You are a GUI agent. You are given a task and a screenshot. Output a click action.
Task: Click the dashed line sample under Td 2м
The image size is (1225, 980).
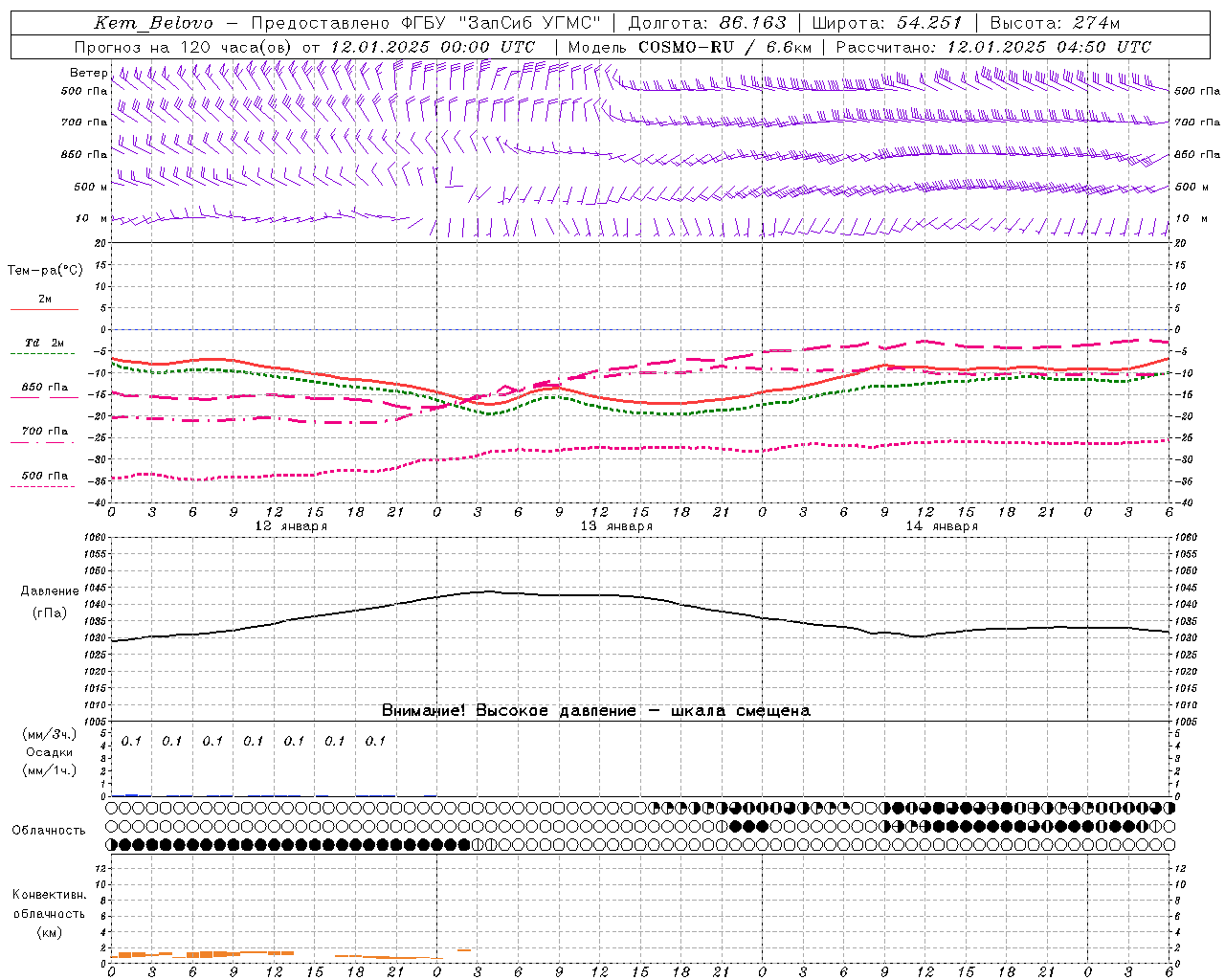[43, 353]
